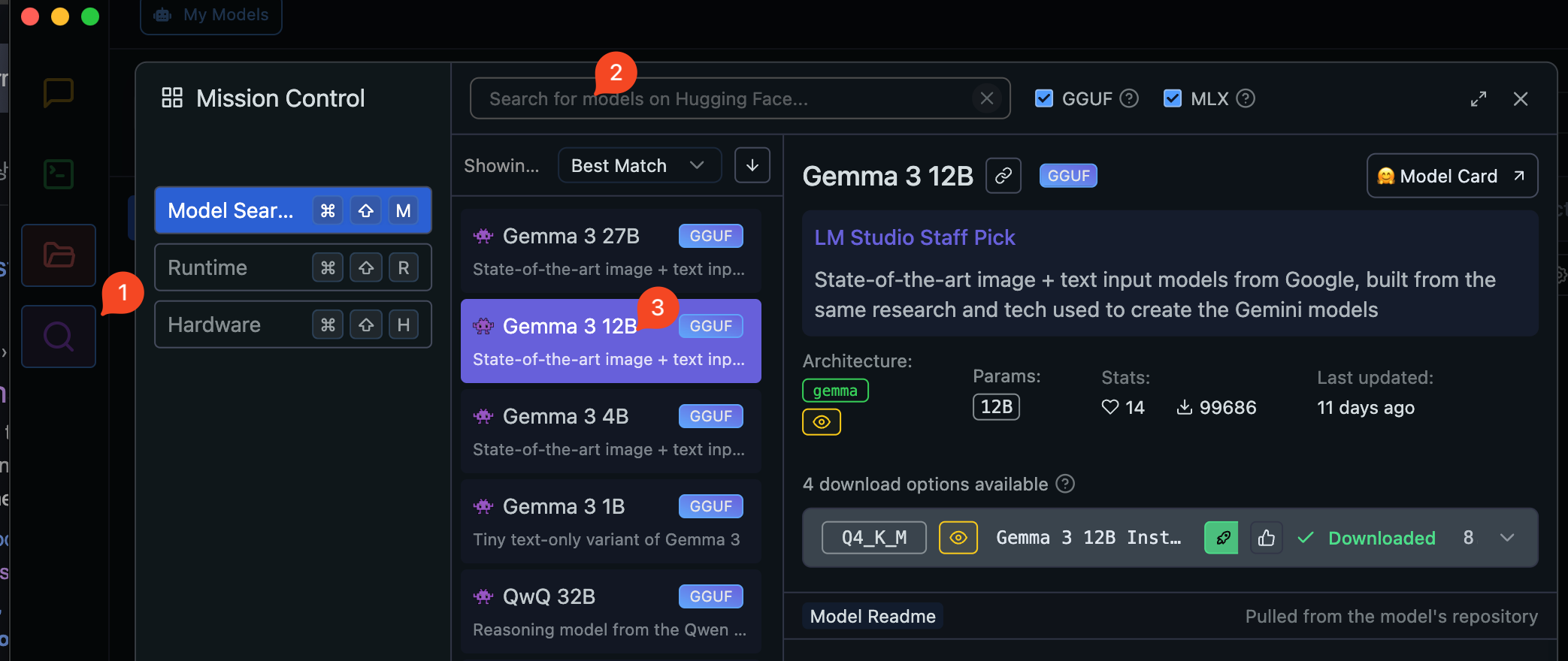This screenshot has width=1568, height=661.
Task: Click the 'Tiny text-only variant of Gemma 3' description
Action: [607, 539]
